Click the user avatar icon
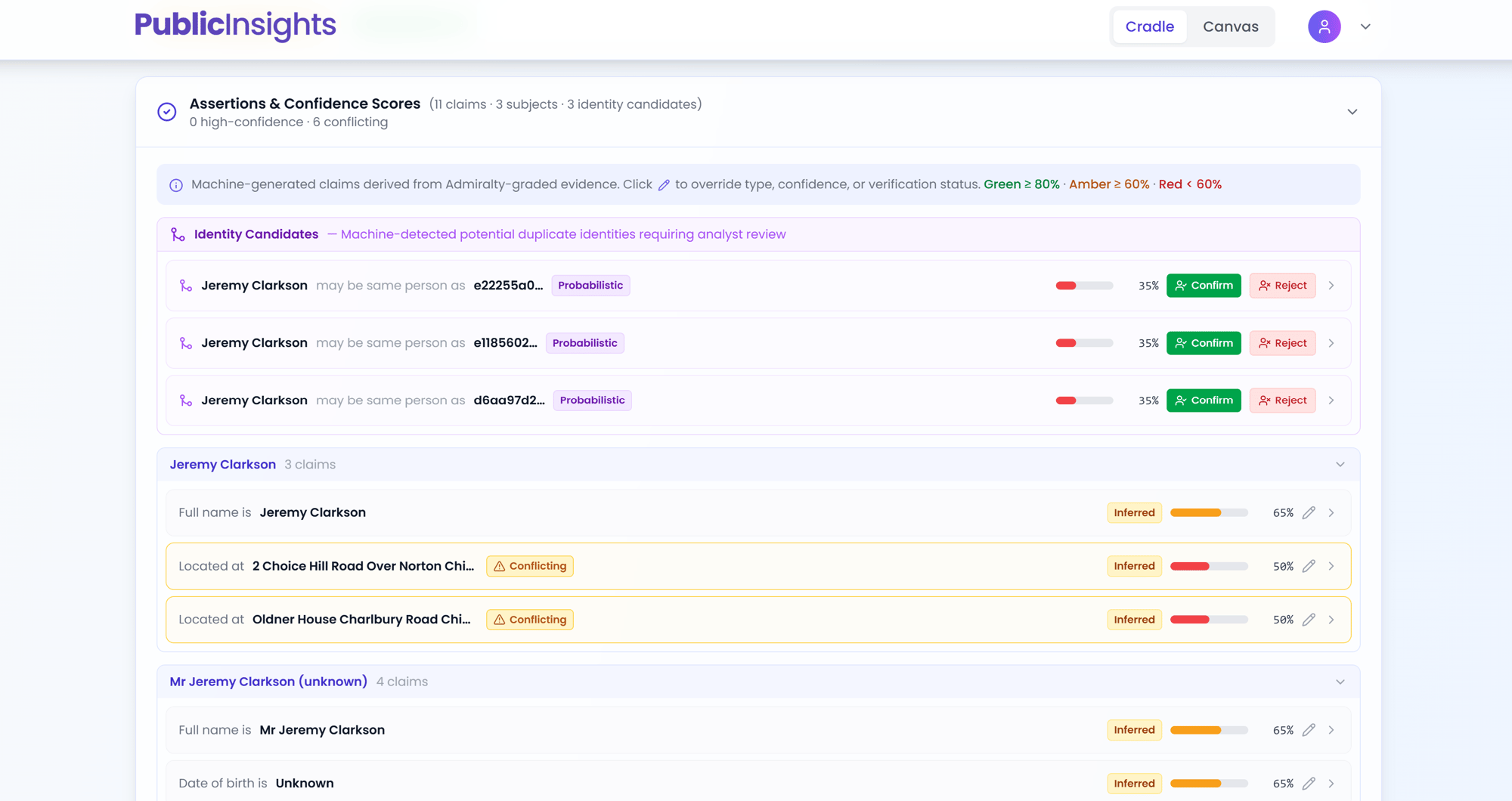 click(x=1325, y=26)
